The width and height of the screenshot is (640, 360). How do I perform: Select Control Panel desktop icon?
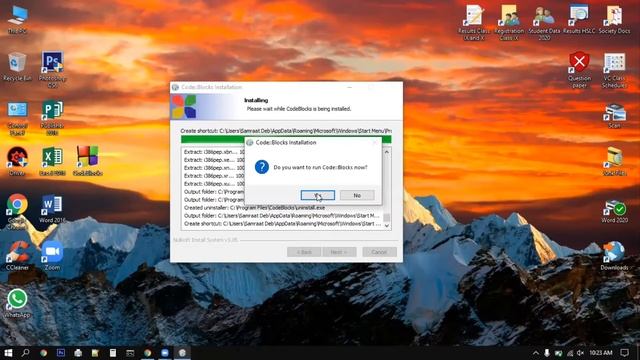18,118
